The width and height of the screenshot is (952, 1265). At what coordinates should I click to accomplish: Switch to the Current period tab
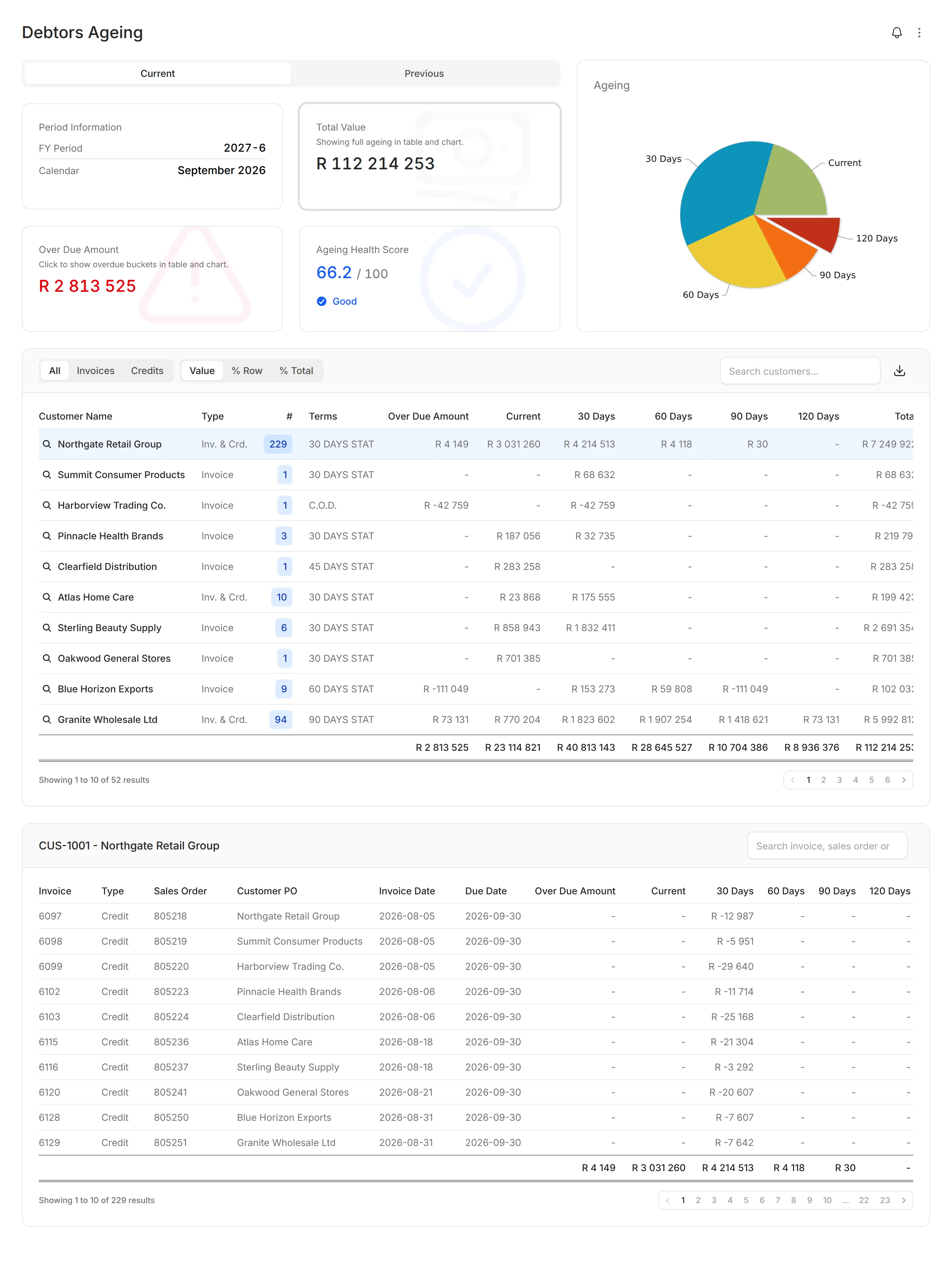[x=158, y=73]
